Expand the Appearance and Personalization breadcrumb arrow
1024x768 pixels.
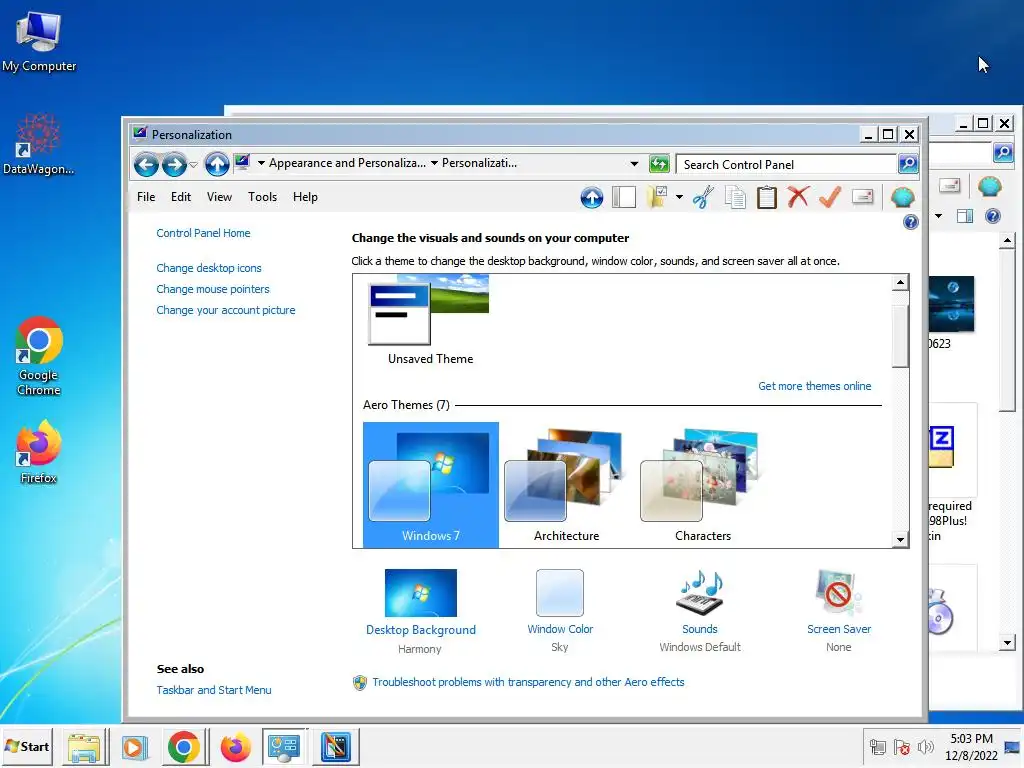point(434,163)
